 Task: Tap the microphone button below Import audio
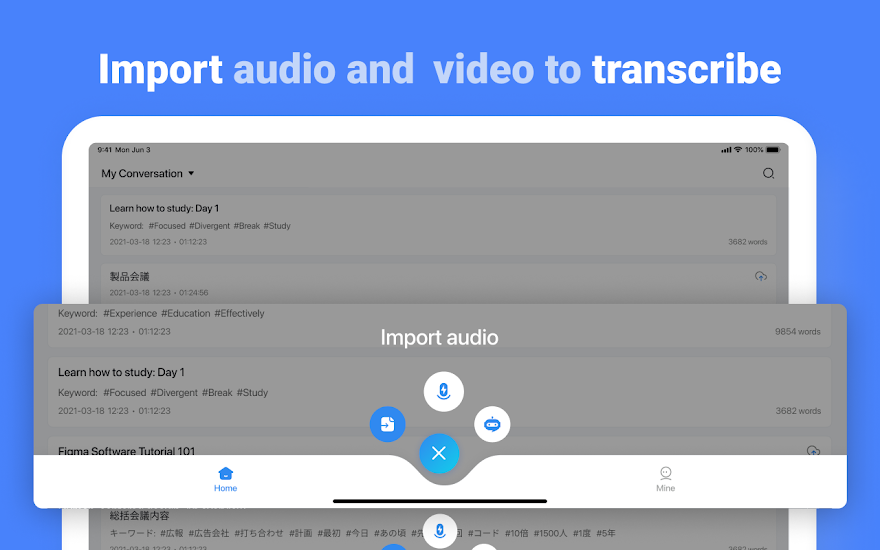point(443,391)
